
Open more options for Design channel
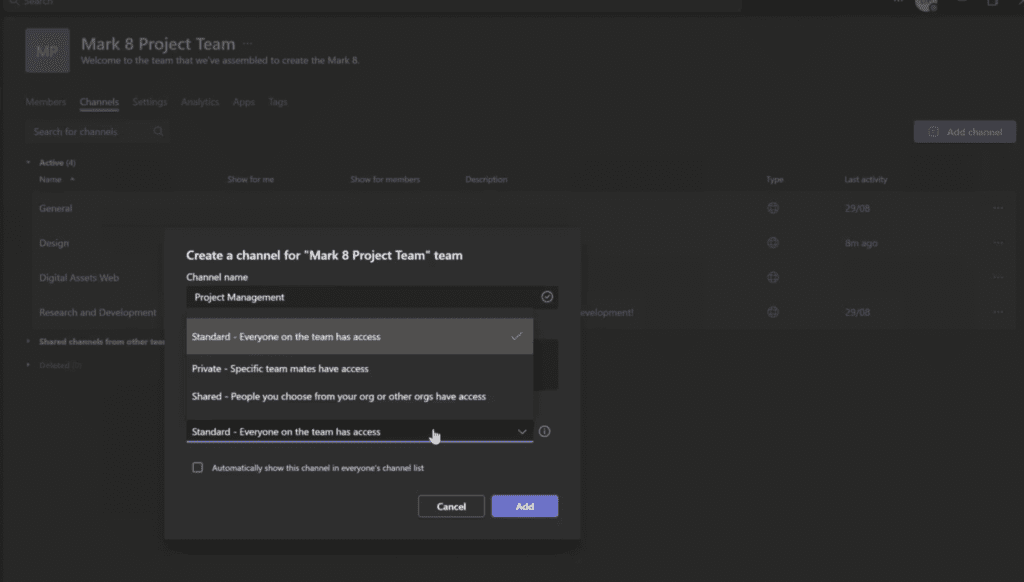[999, 243]
